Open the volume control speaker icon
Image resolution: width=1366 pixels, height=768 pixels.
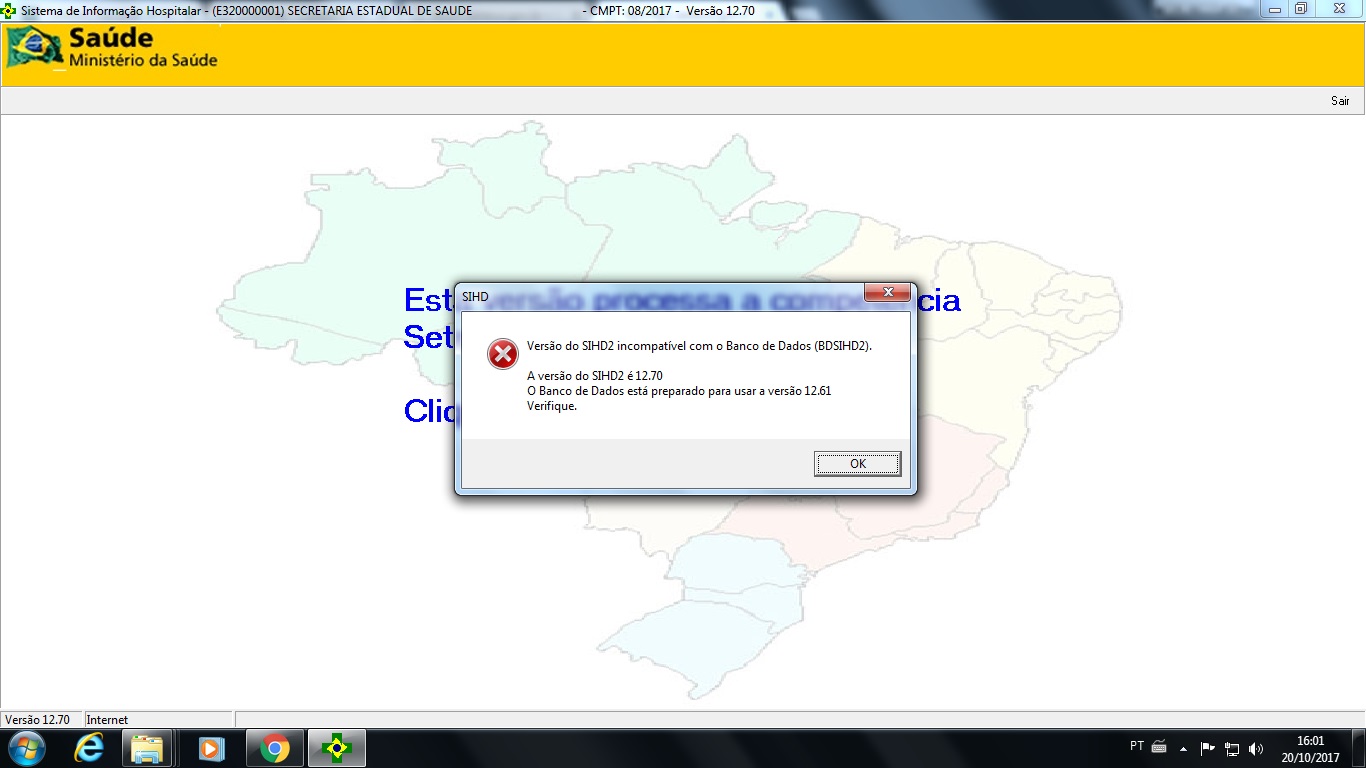(x=1255, y=748)
